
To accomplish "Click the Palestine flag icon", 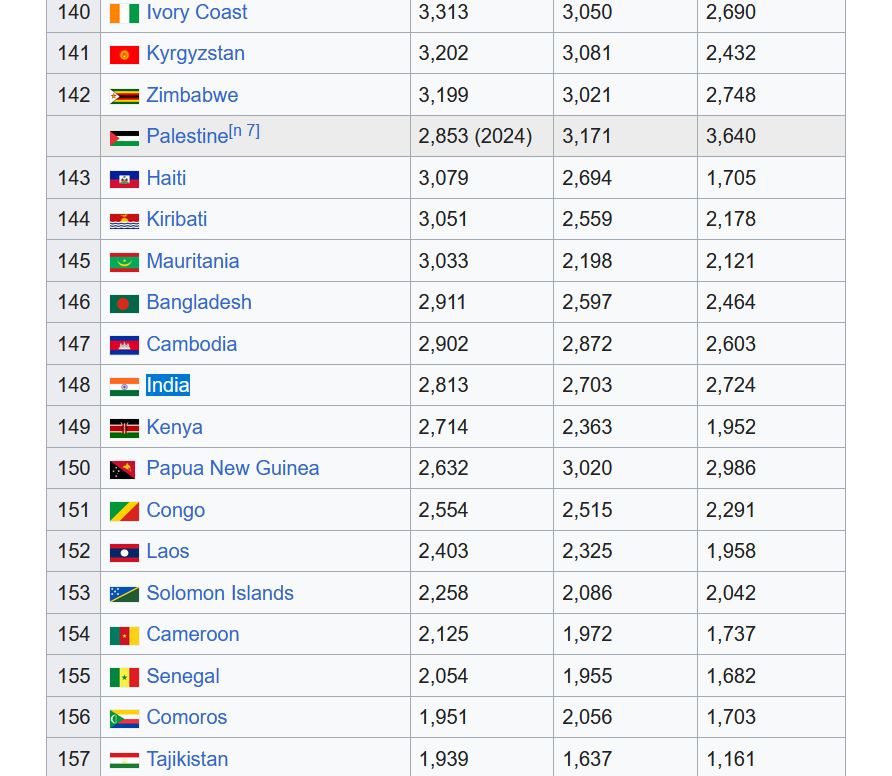I will coord(124,138).
